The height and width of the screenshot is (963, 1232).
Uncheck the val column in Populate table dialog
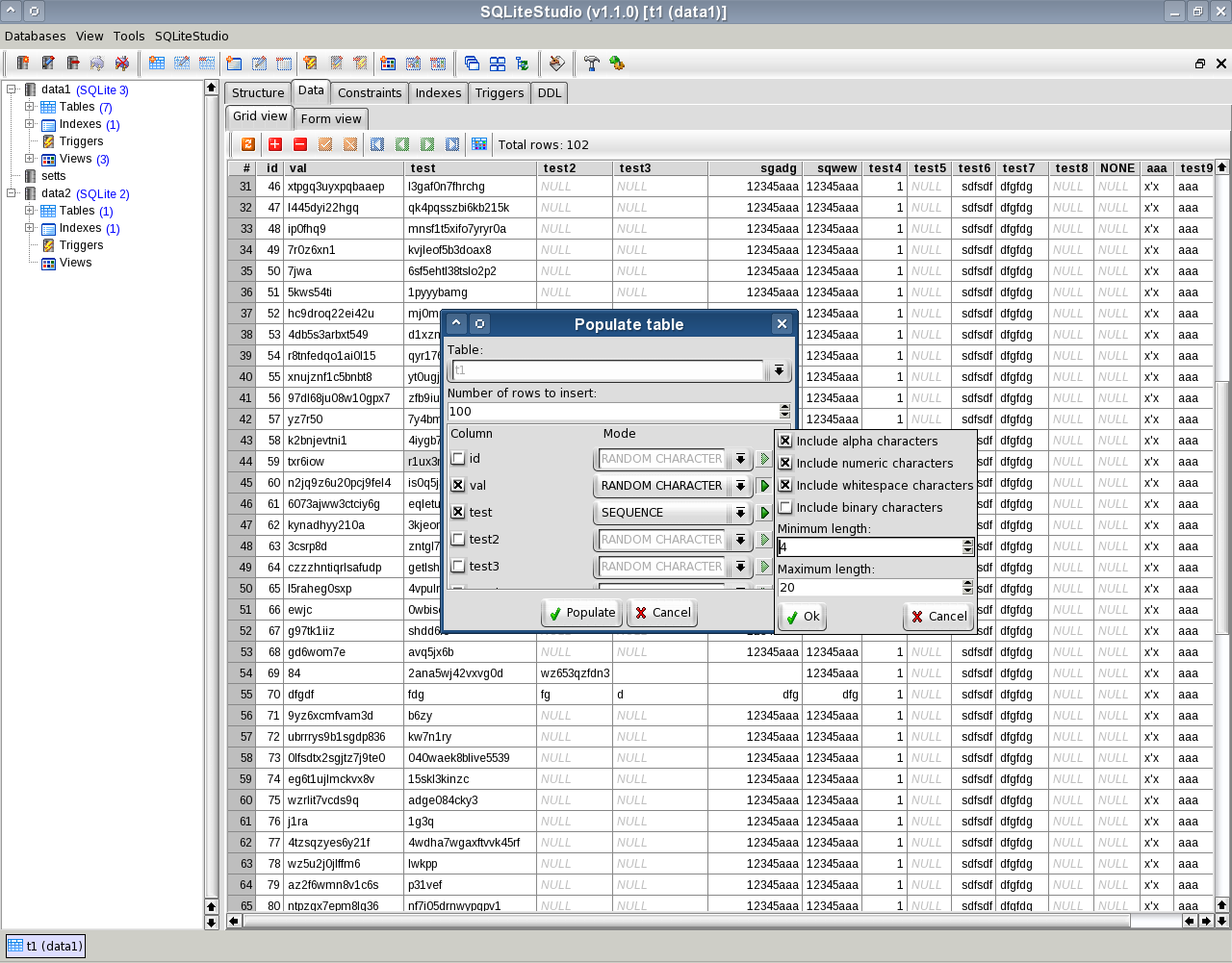click(459, 485)
